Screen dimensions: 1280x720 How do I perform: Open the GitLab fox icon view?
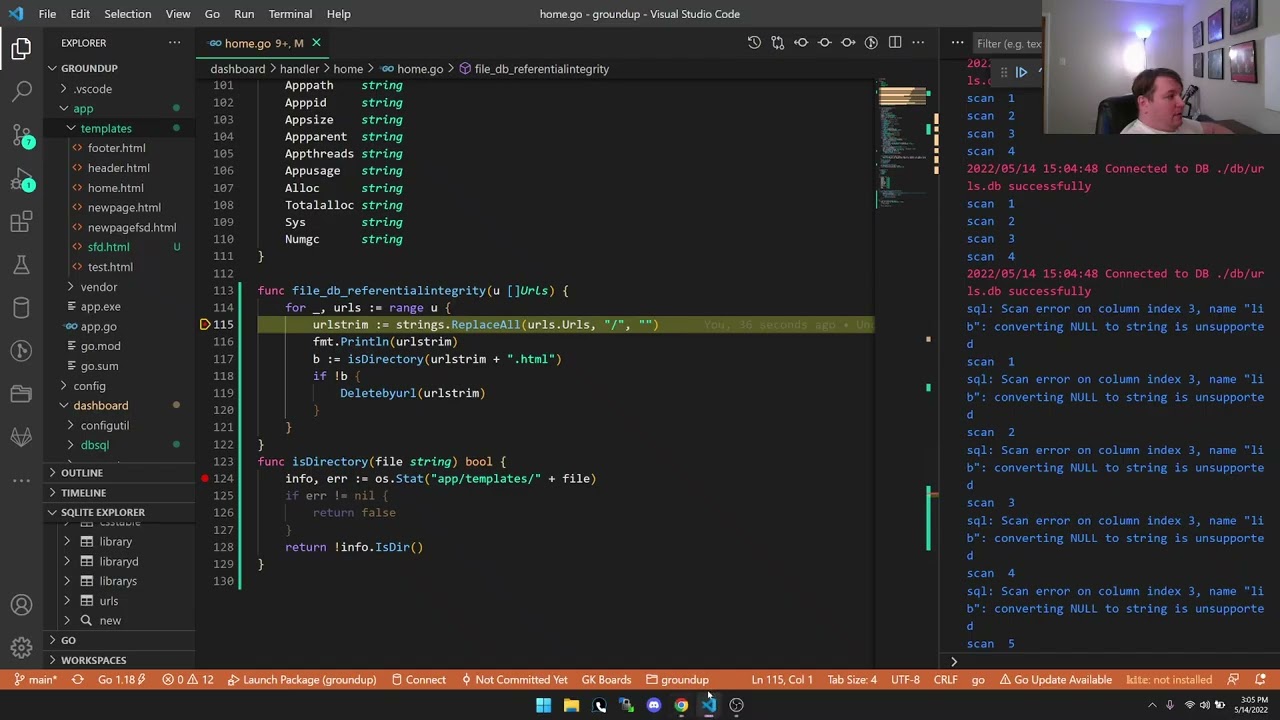coord(21,437)
